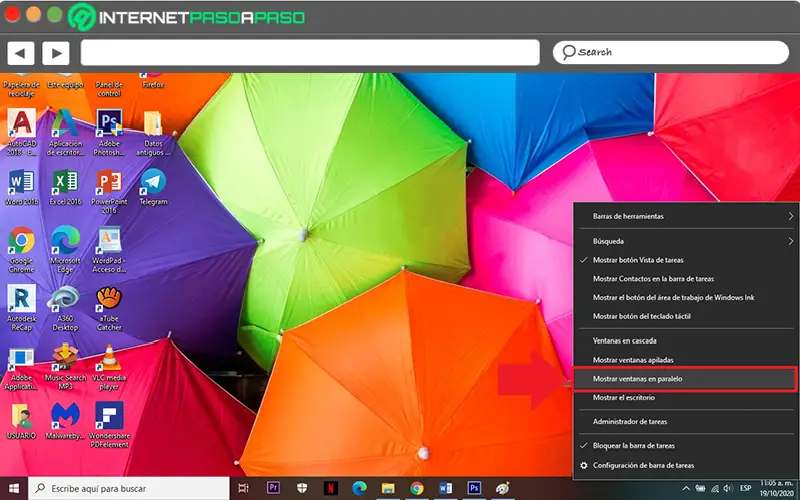Expand the Barras de herramientas submenu

pyautogui.click(x=684, y=216)
